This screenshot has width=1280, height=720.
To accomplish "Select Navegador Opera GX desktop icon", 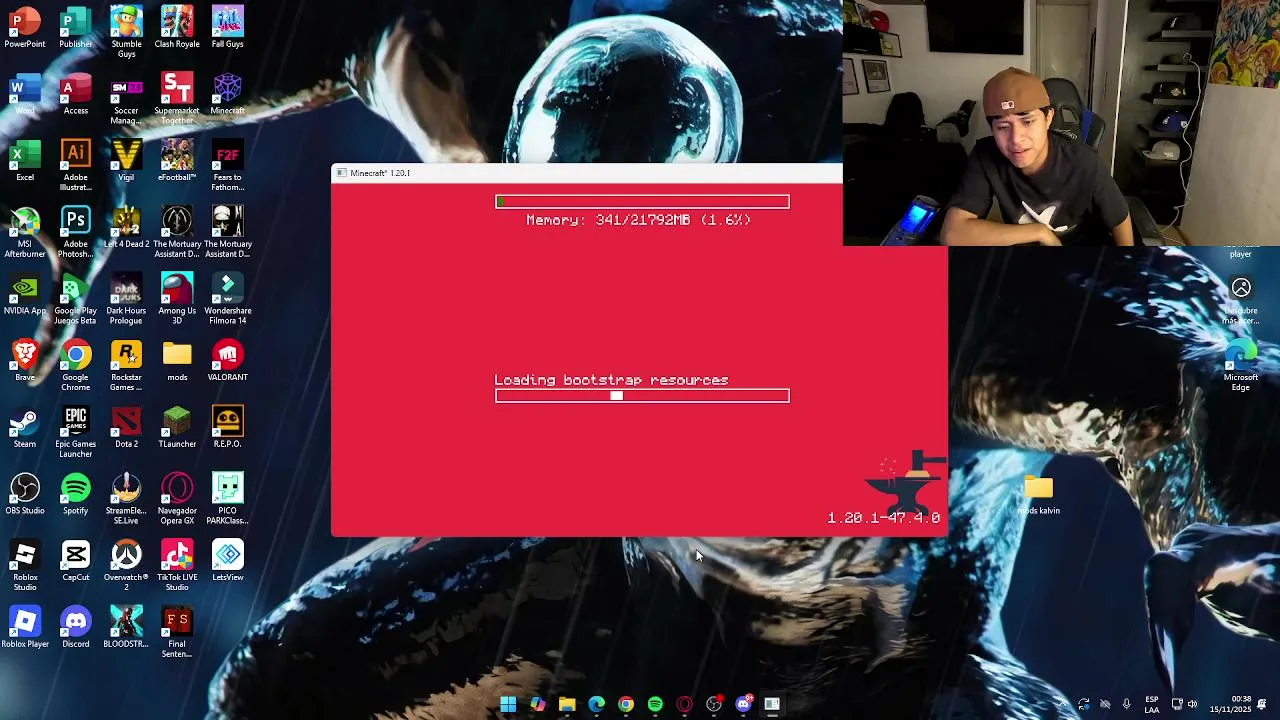I will point(177,498).
